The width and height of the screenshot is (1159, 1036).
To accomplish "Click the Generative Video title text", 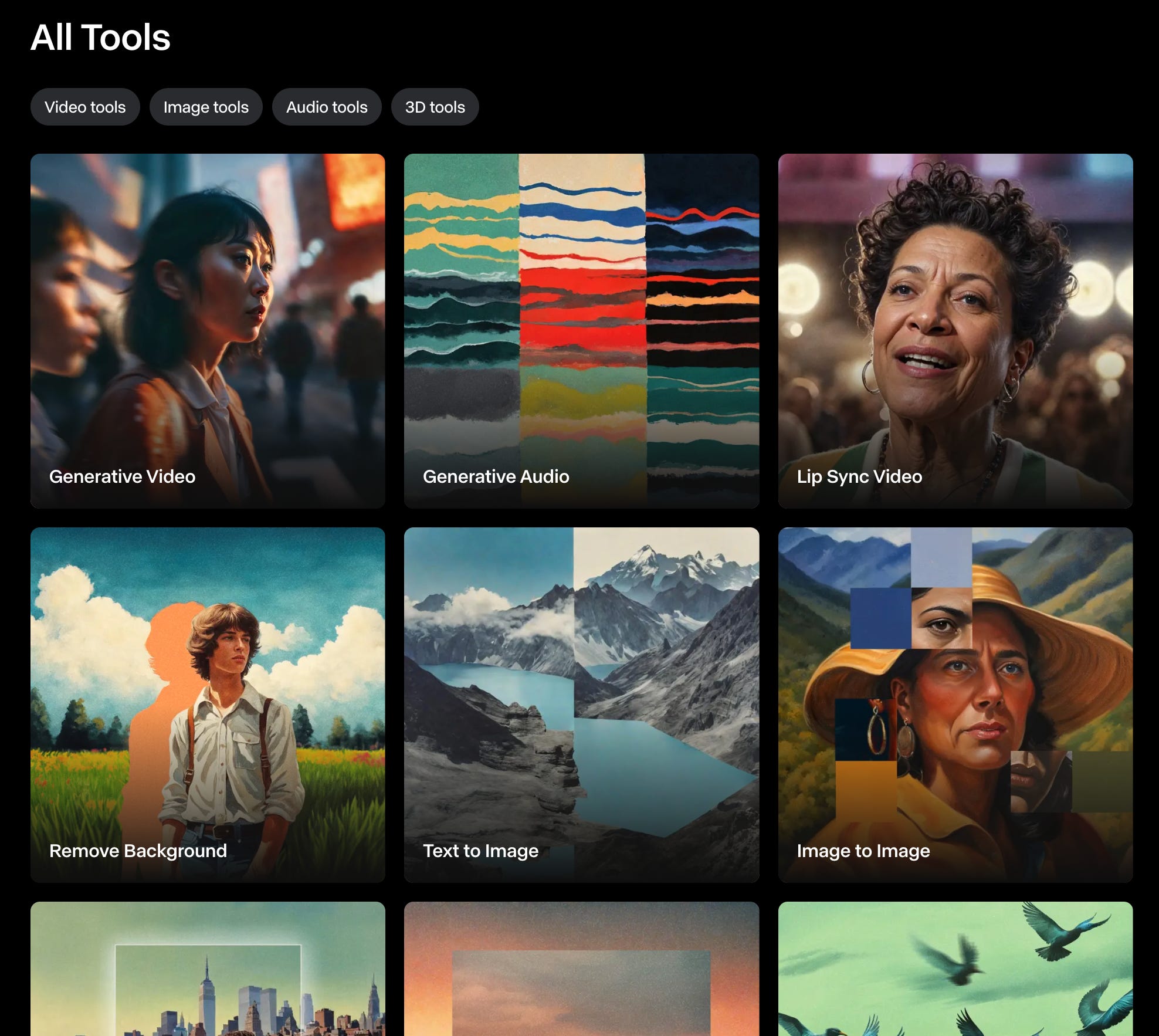I will pos(122,476).
